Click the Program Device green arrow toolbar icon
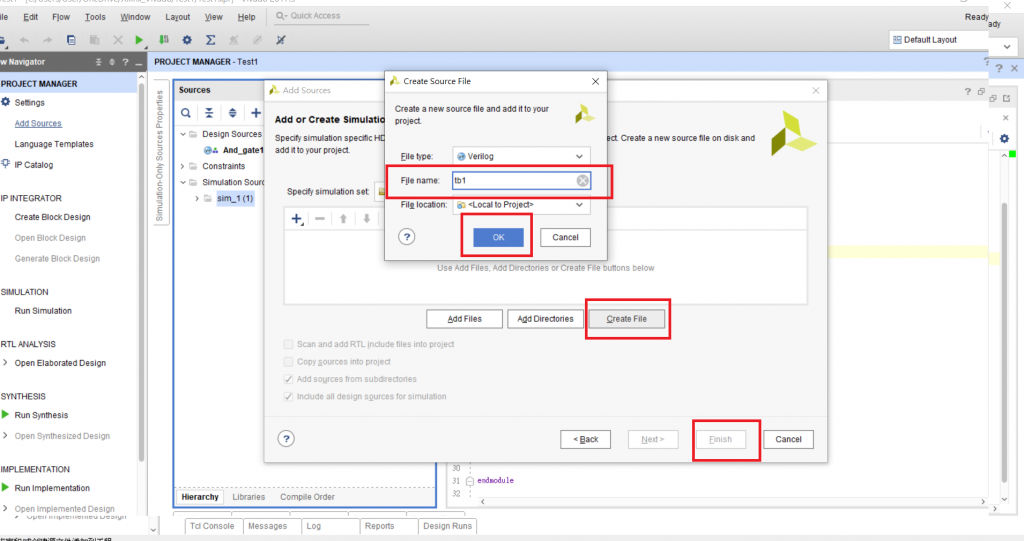Viewport: 1024px width, 541px height. [x=164, y=40]
